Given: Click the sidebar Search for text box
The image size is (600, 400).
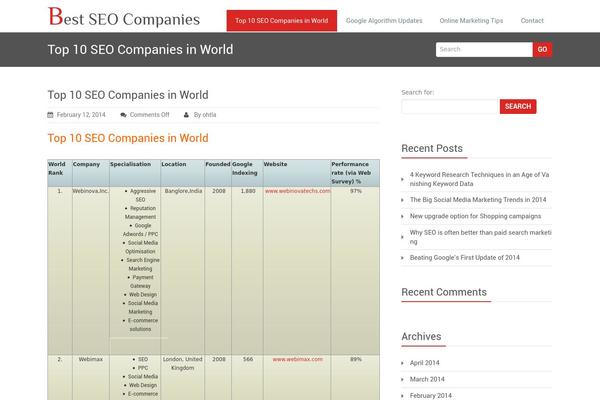Looking at the screenshot, I should click(x=450, y=106).
